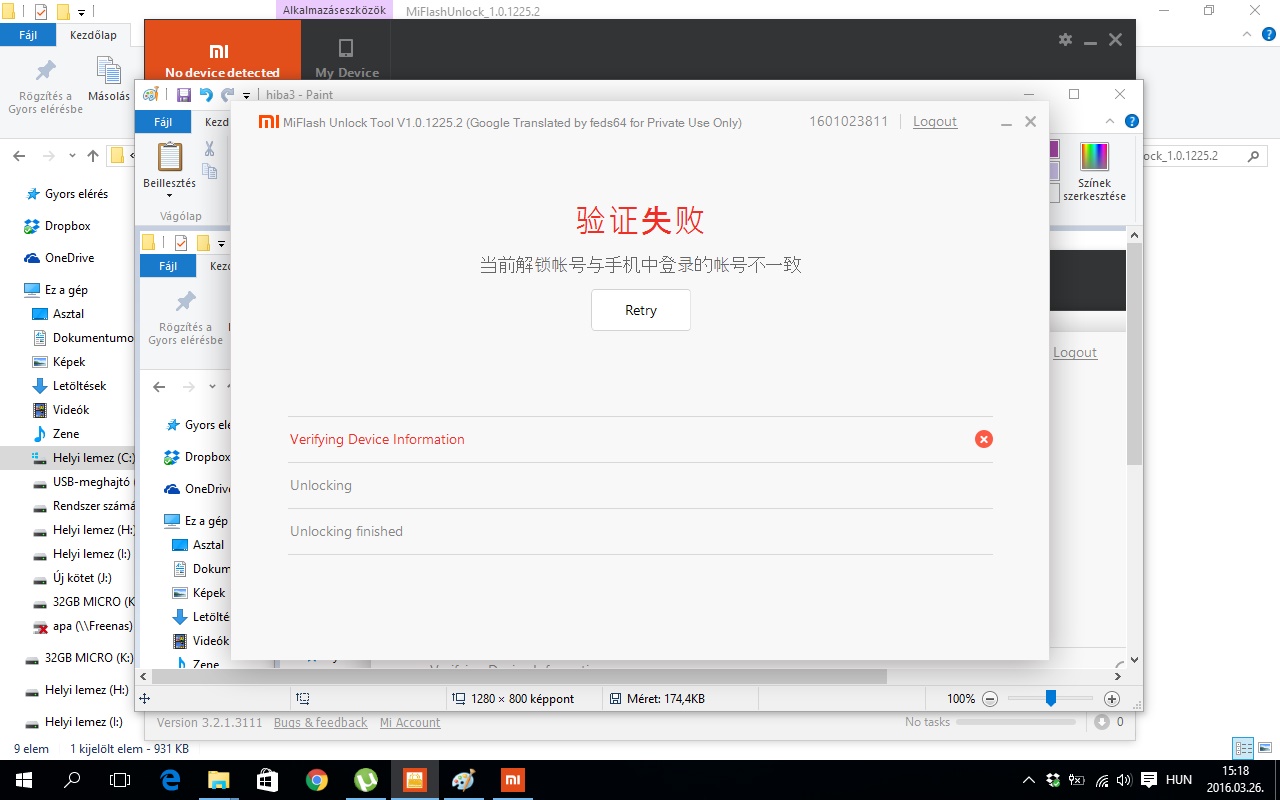Click the zoom out minus button in Paint
Screen dimensions: 1280x800
coord(990,699)
